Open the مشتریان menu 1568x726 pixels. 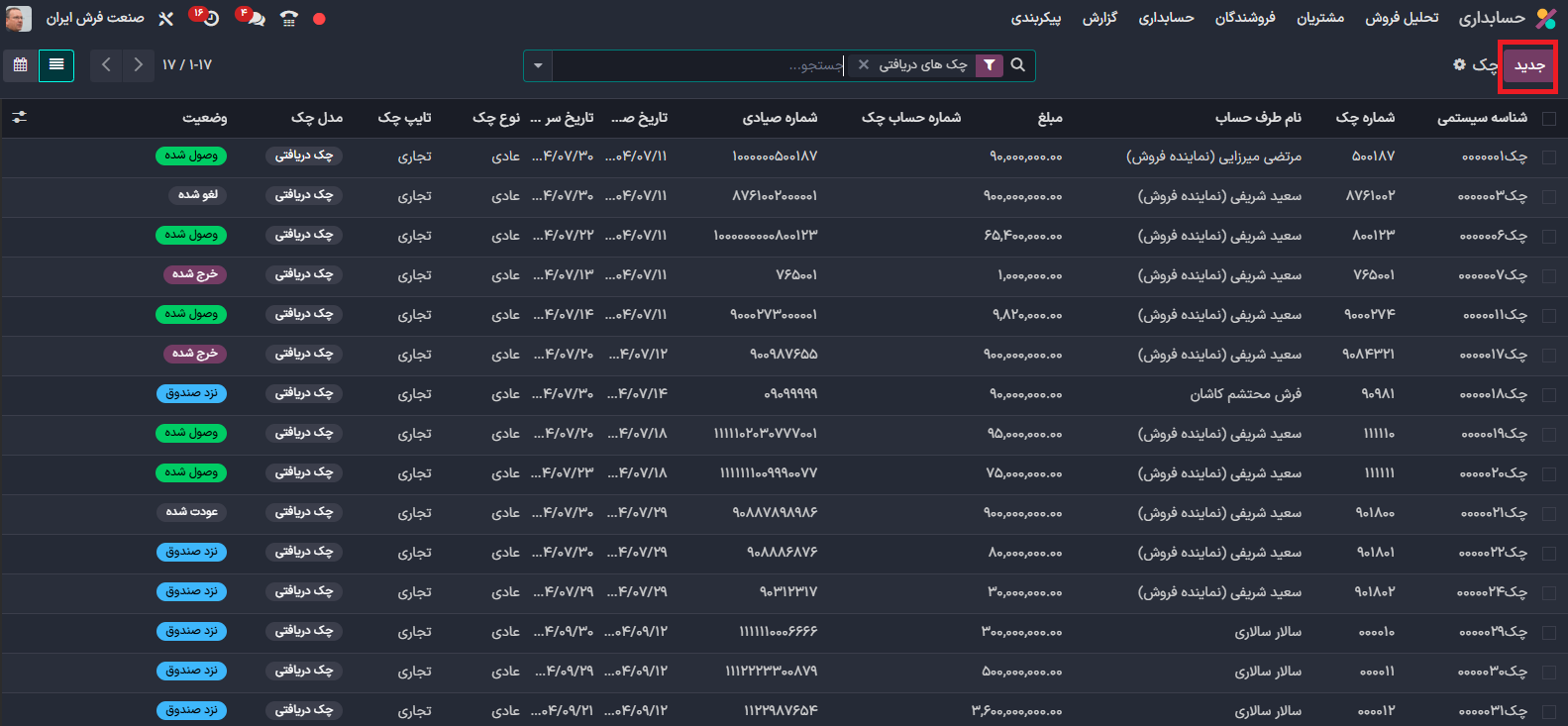(1320, 19)
